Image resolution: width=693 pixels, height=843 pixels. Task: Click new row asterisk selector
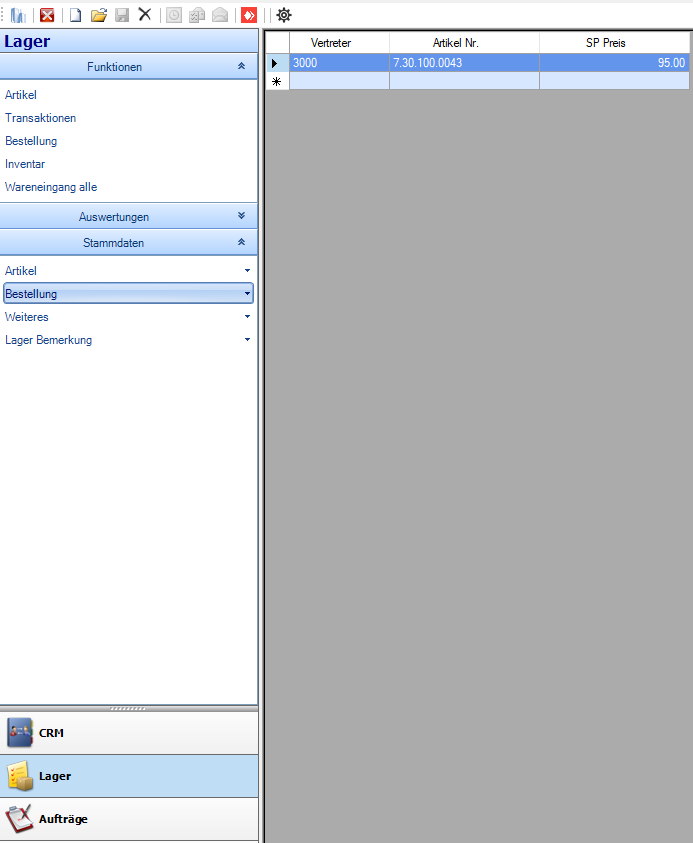[x=277, y=81]
